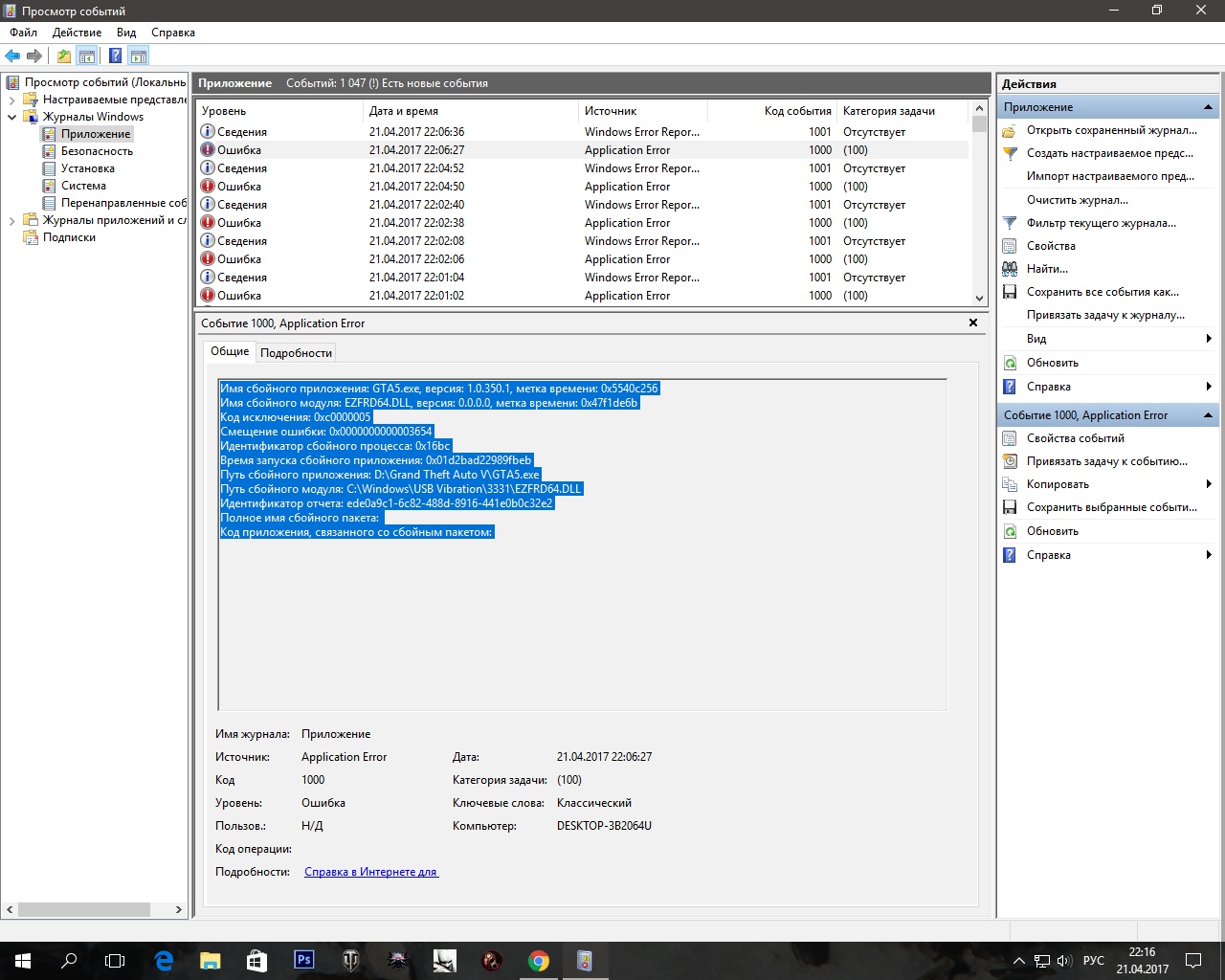
Task: Select the error event at 21.04.2017 22:01:02
Action: 582,296
